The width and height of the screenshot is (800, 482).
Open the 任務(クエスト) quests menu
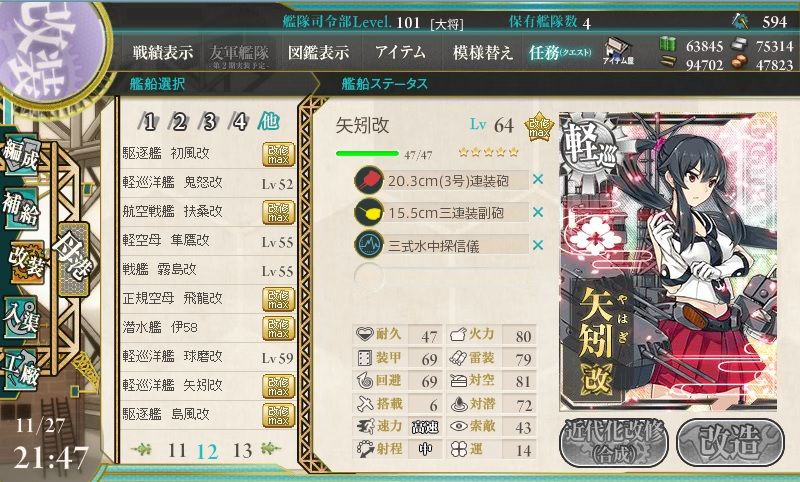click(x=560, y=52)
